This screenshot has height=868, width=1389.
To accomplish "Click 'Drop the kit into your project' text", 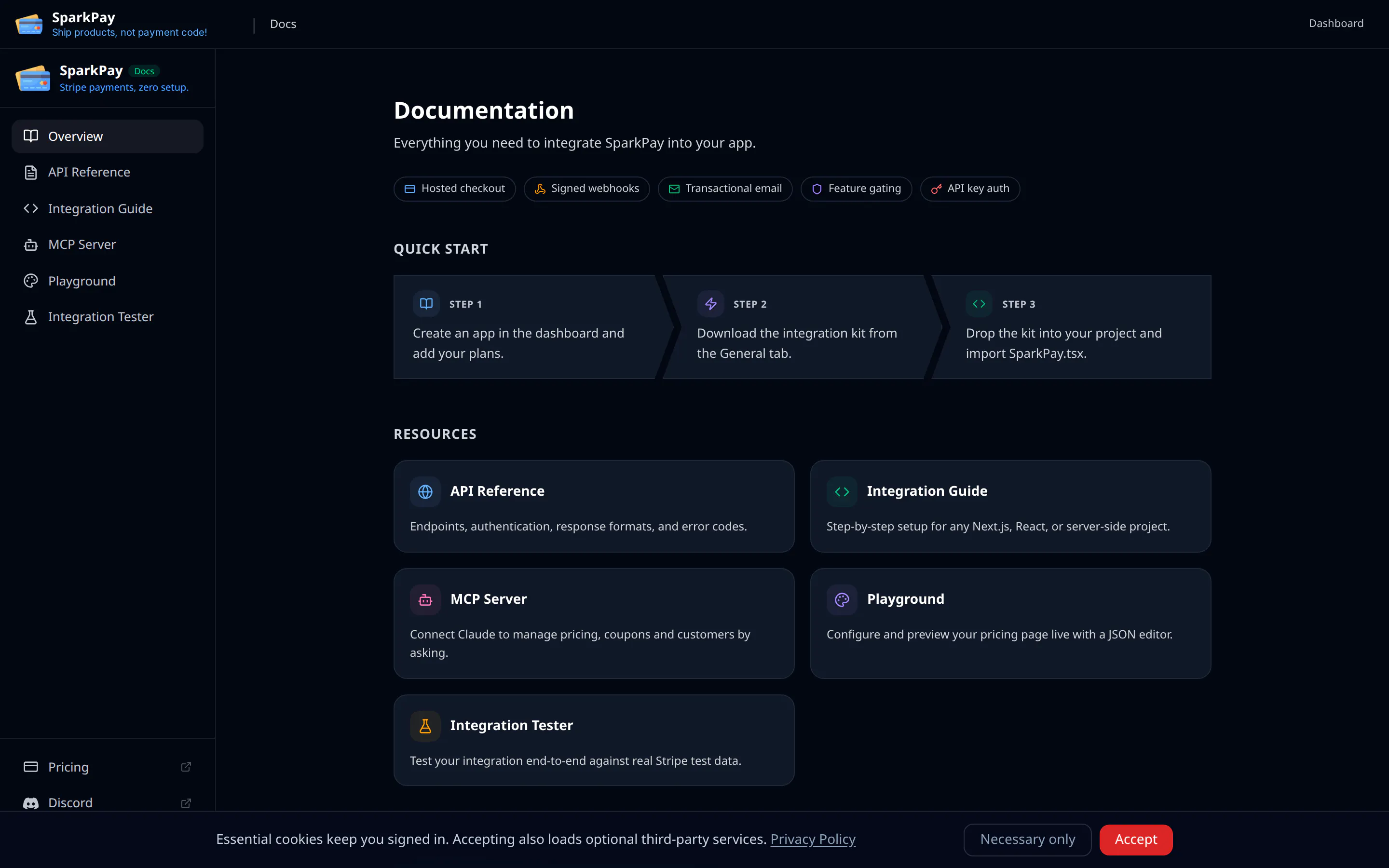I will [1063, 343].
